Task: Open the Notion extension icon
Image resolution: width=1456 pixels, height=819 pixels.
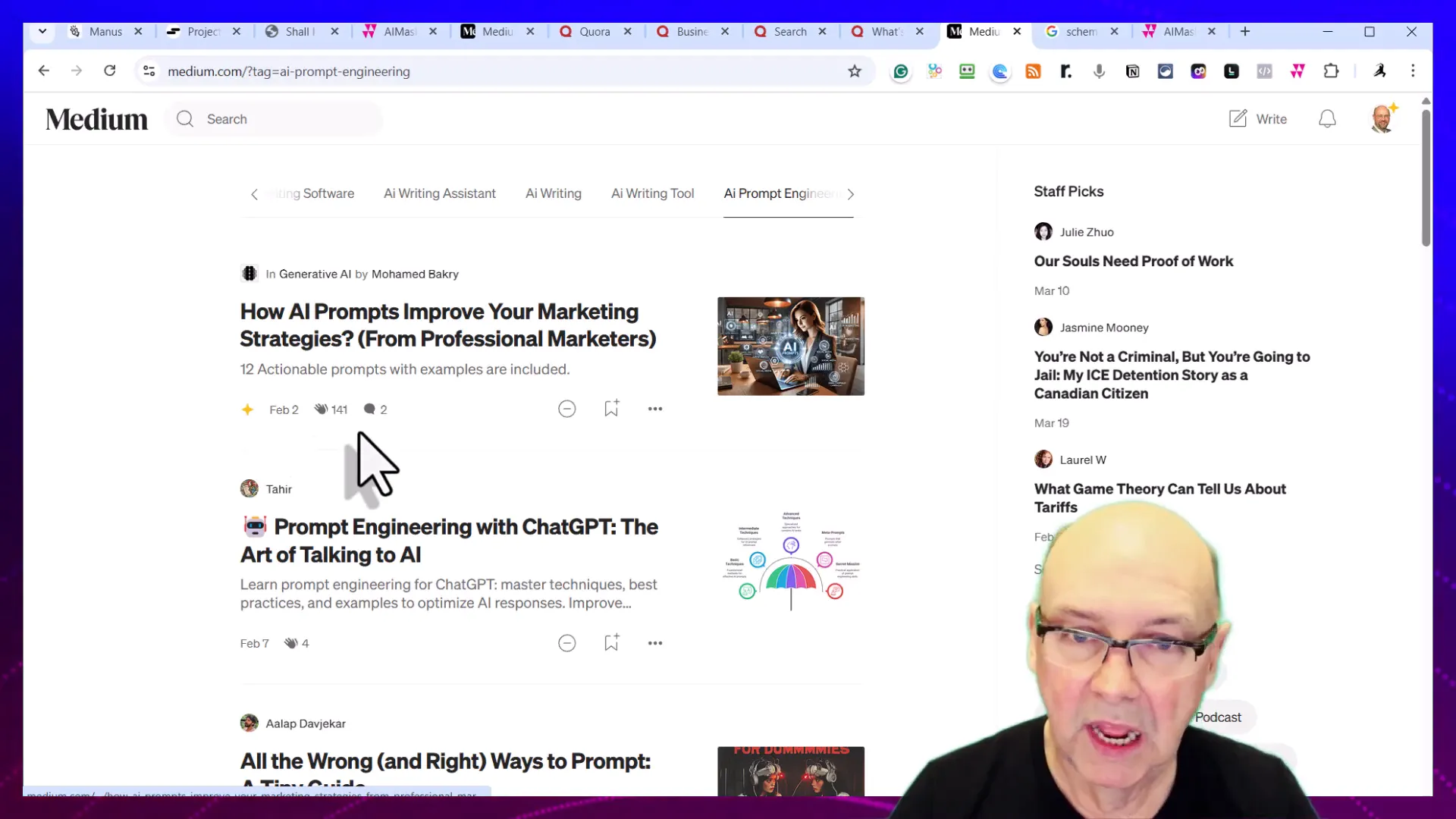Action: coord(1132,71)
